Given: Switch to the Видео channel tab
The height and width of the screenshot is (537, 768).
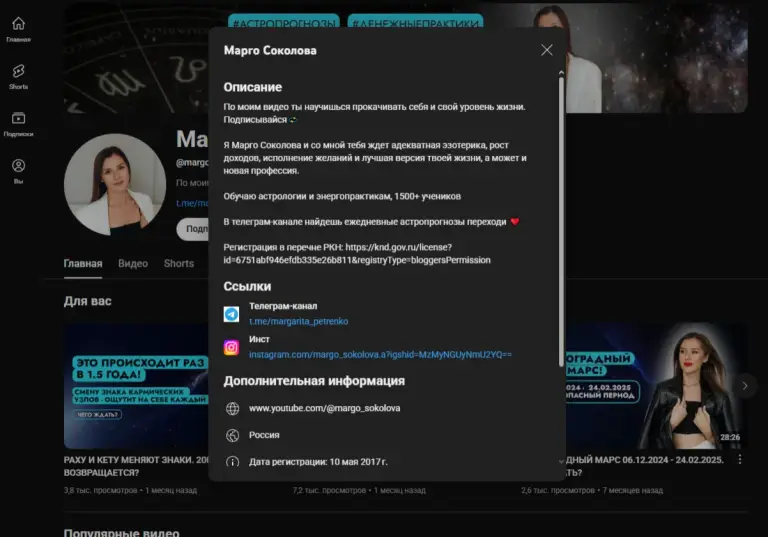Looking at the screenshot, I should pos(133,264).
